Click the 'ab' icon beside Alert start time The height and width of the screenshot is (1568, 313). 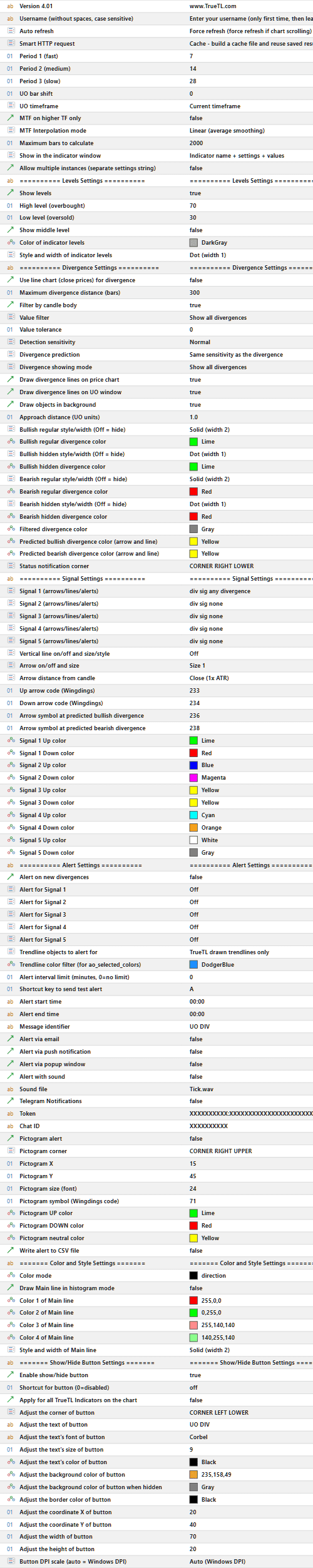10,1002
